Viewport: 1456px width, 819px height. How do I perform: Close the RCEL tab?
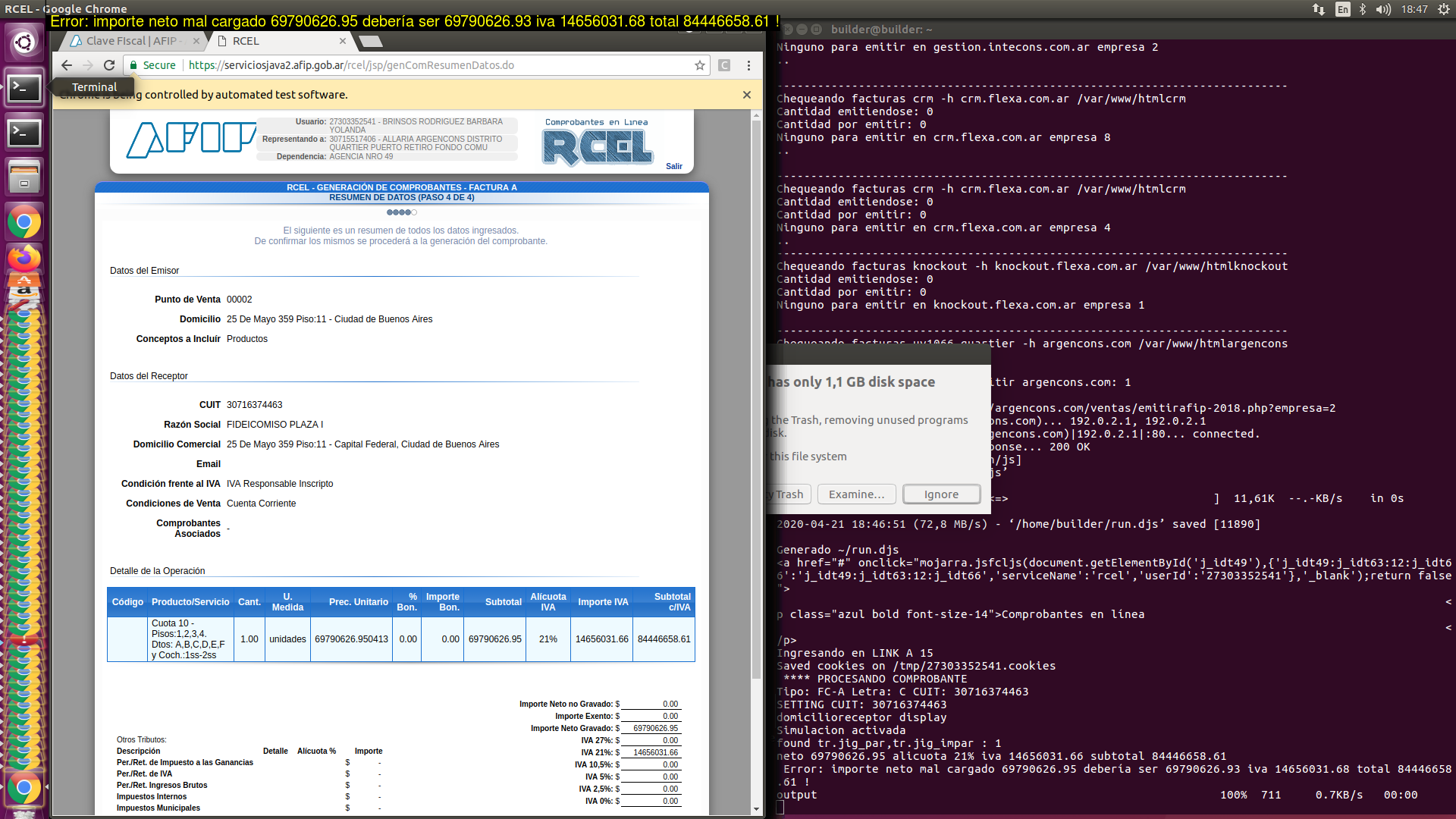[x=343, y=41]
